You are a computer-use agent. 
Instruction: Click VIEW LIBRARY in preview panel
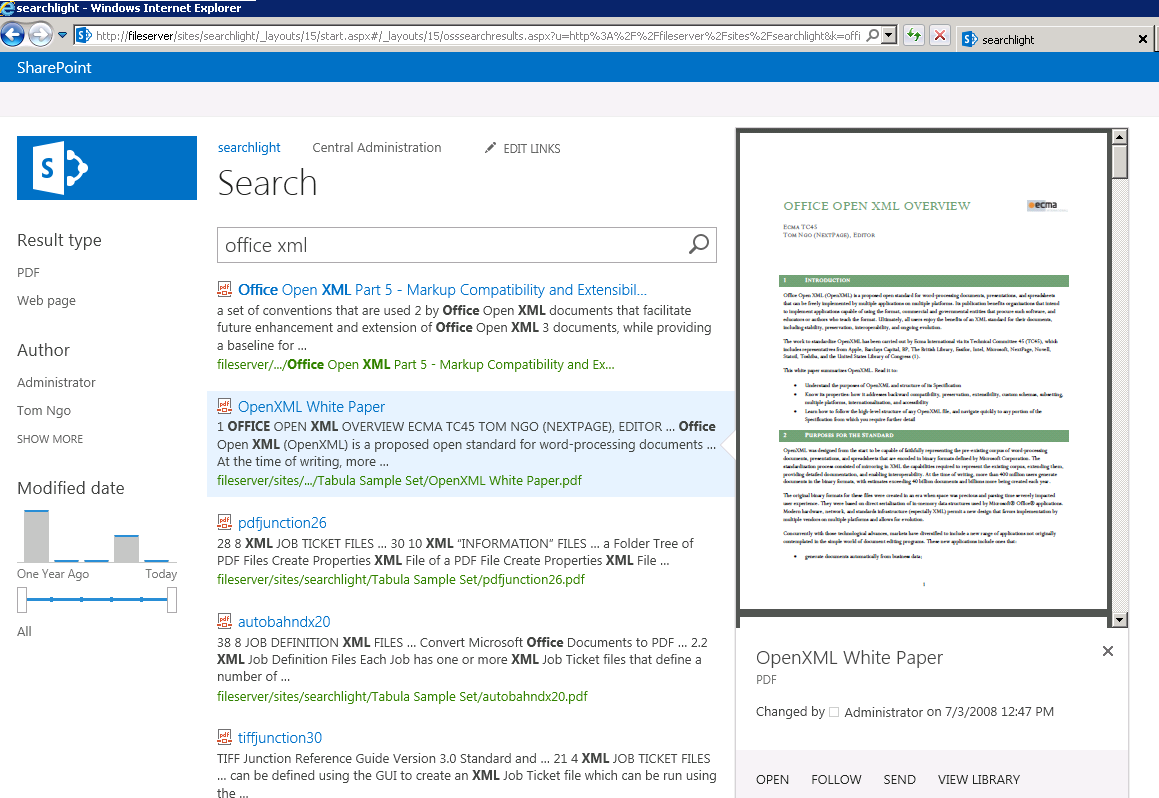(x=978, y=780)
